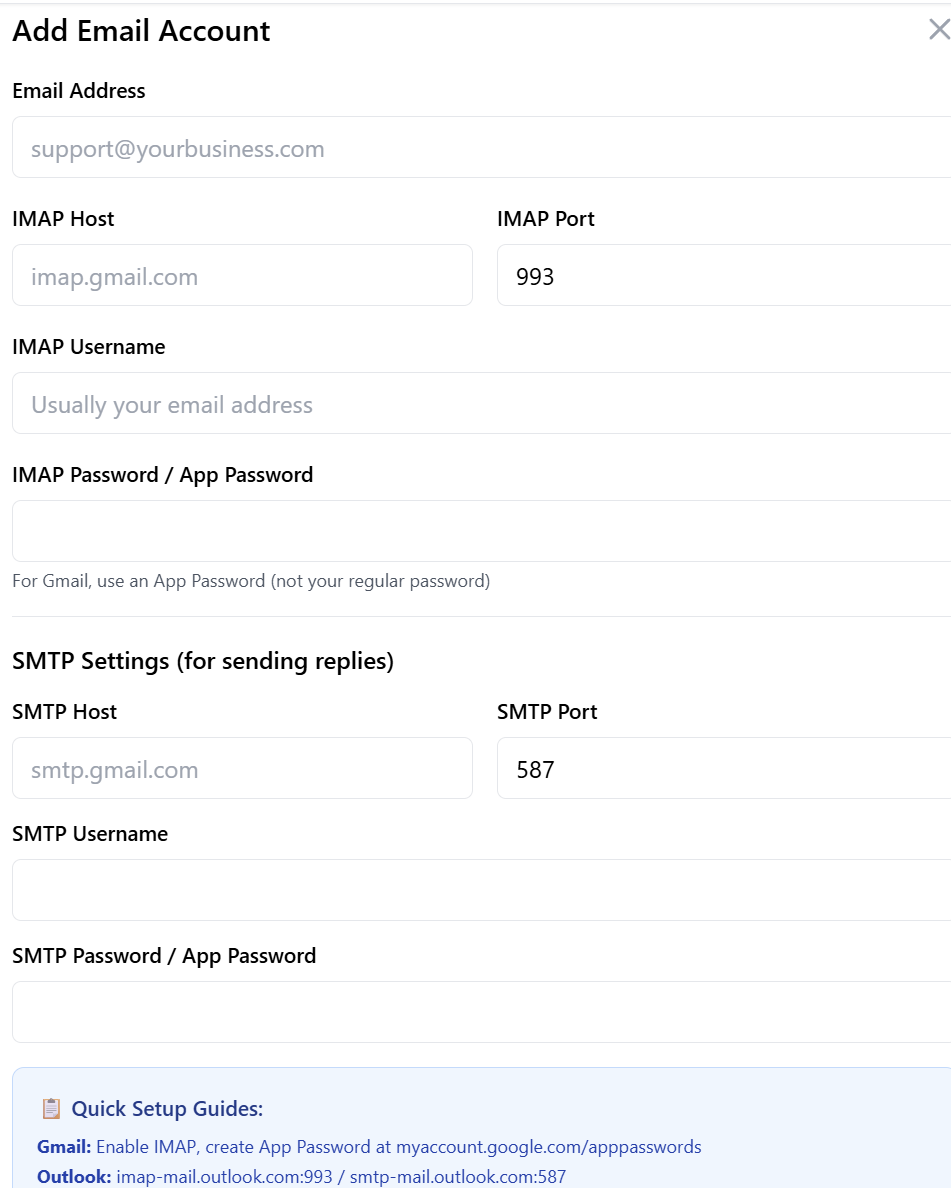Click the Quick Setup Guides heading
Viewport: 951px width, 1188px height.
[x=167, y=1108]
